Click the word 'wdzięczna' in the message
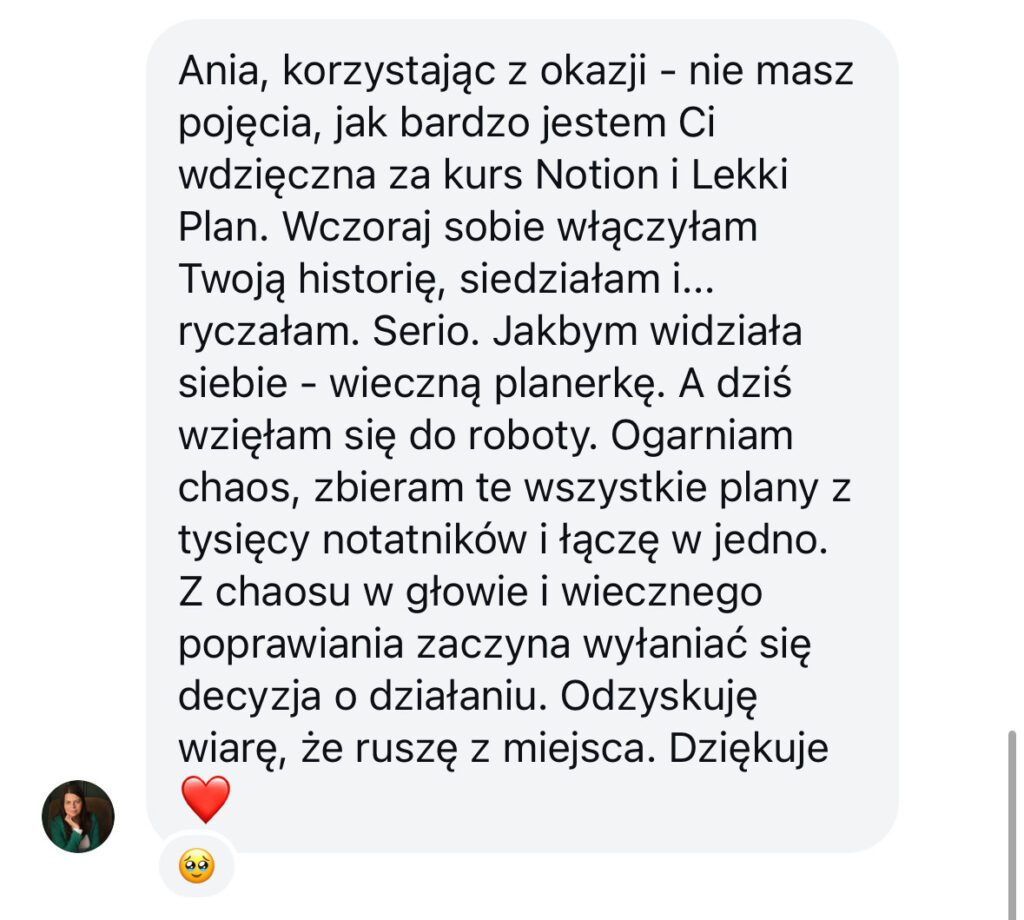Viewport: 1024px width, 920px height. point(277,176)
